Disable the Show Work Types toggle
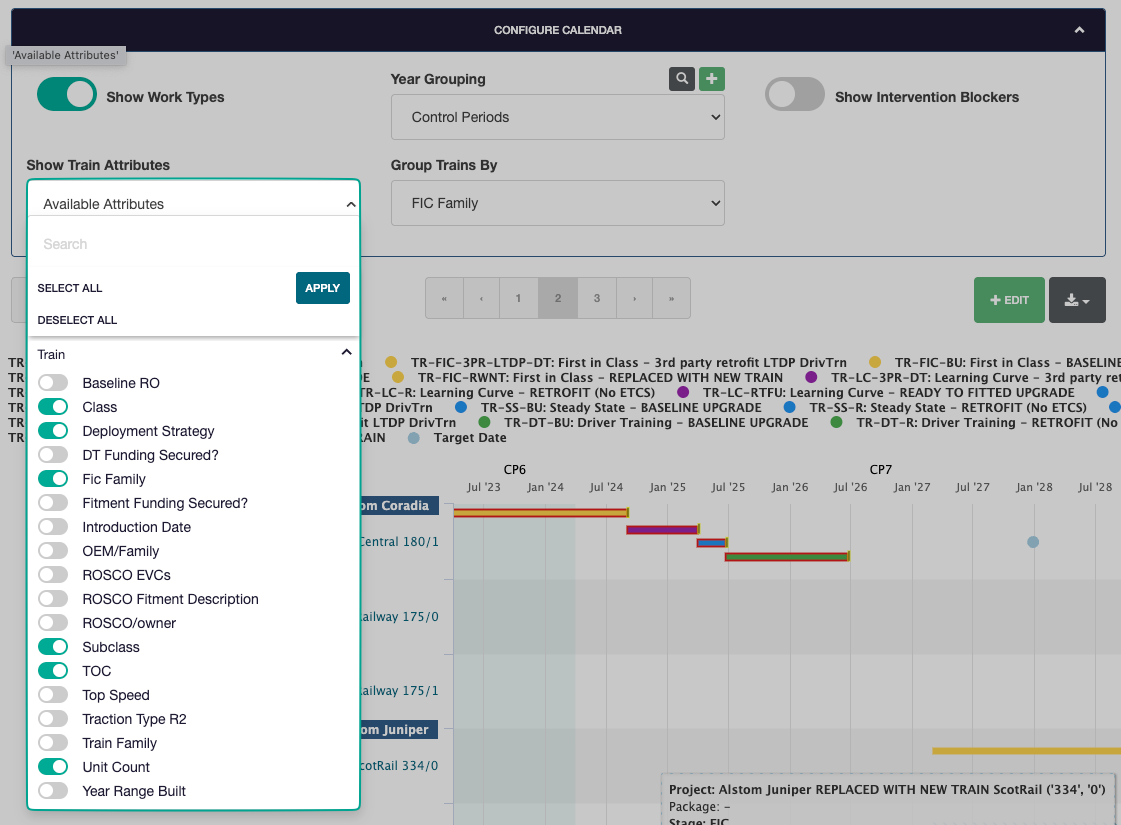Viewport: 1121px width, 825px height. (x=66, y=96)
